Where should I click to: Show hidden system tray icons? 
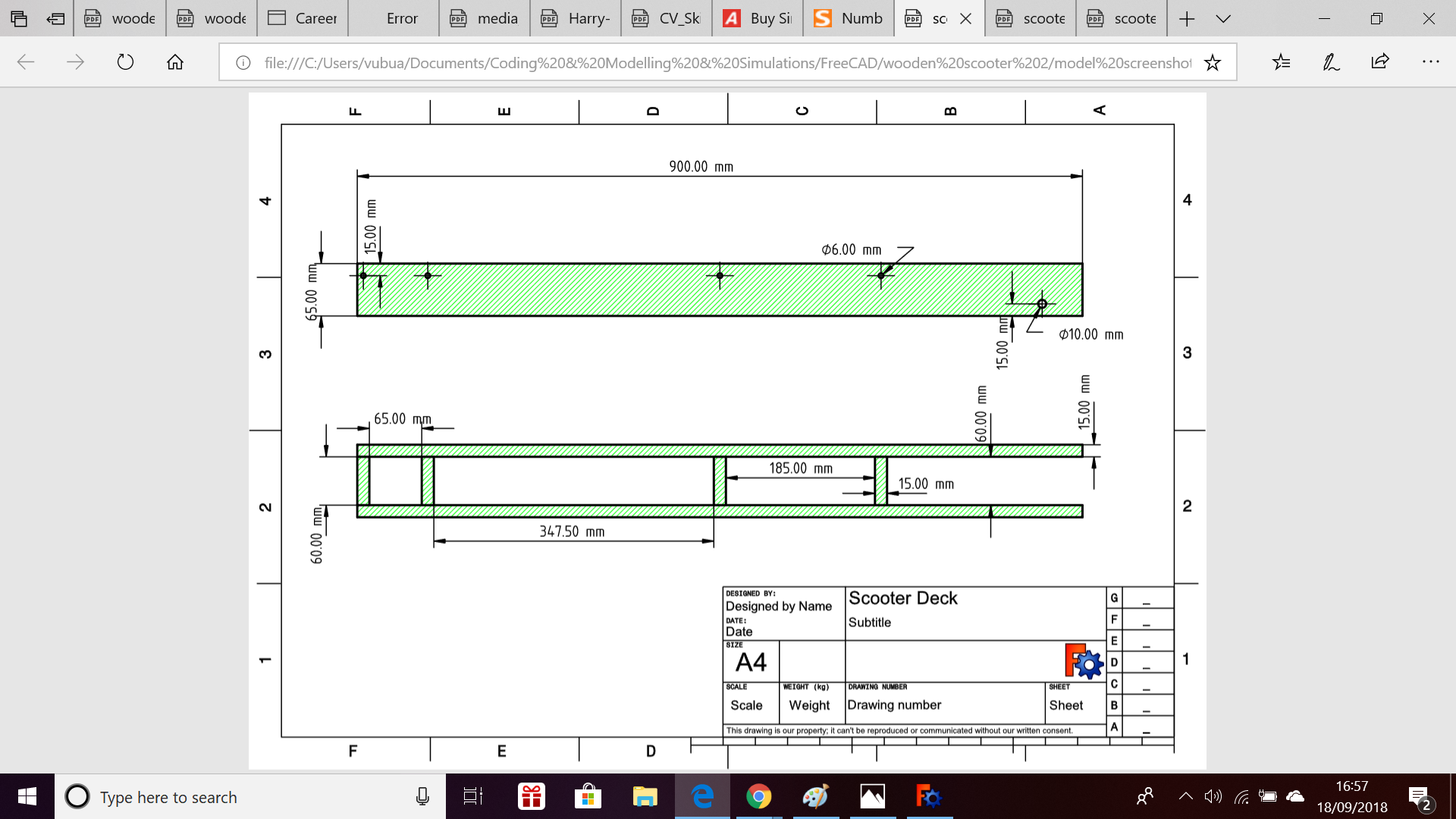1185,796
